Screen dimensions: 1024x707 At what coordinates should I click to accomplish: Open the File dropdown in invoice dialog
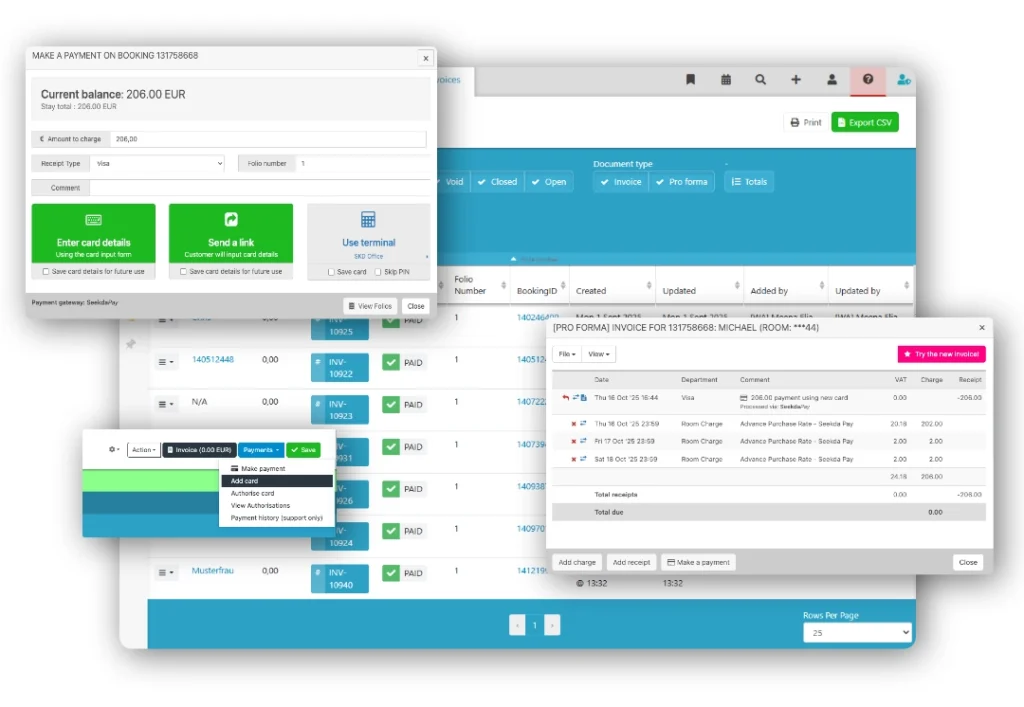click(566, 354)
